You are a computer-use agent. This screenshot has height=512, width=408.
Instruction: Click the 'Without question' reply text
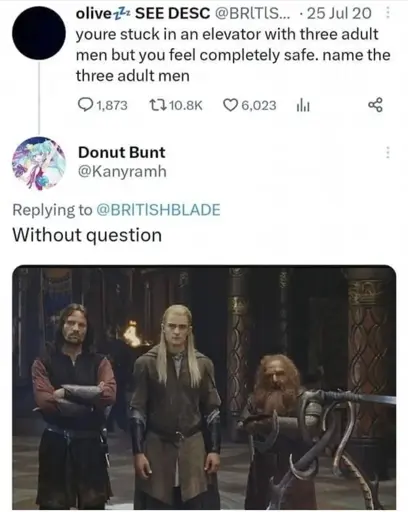tap(87, 235)
